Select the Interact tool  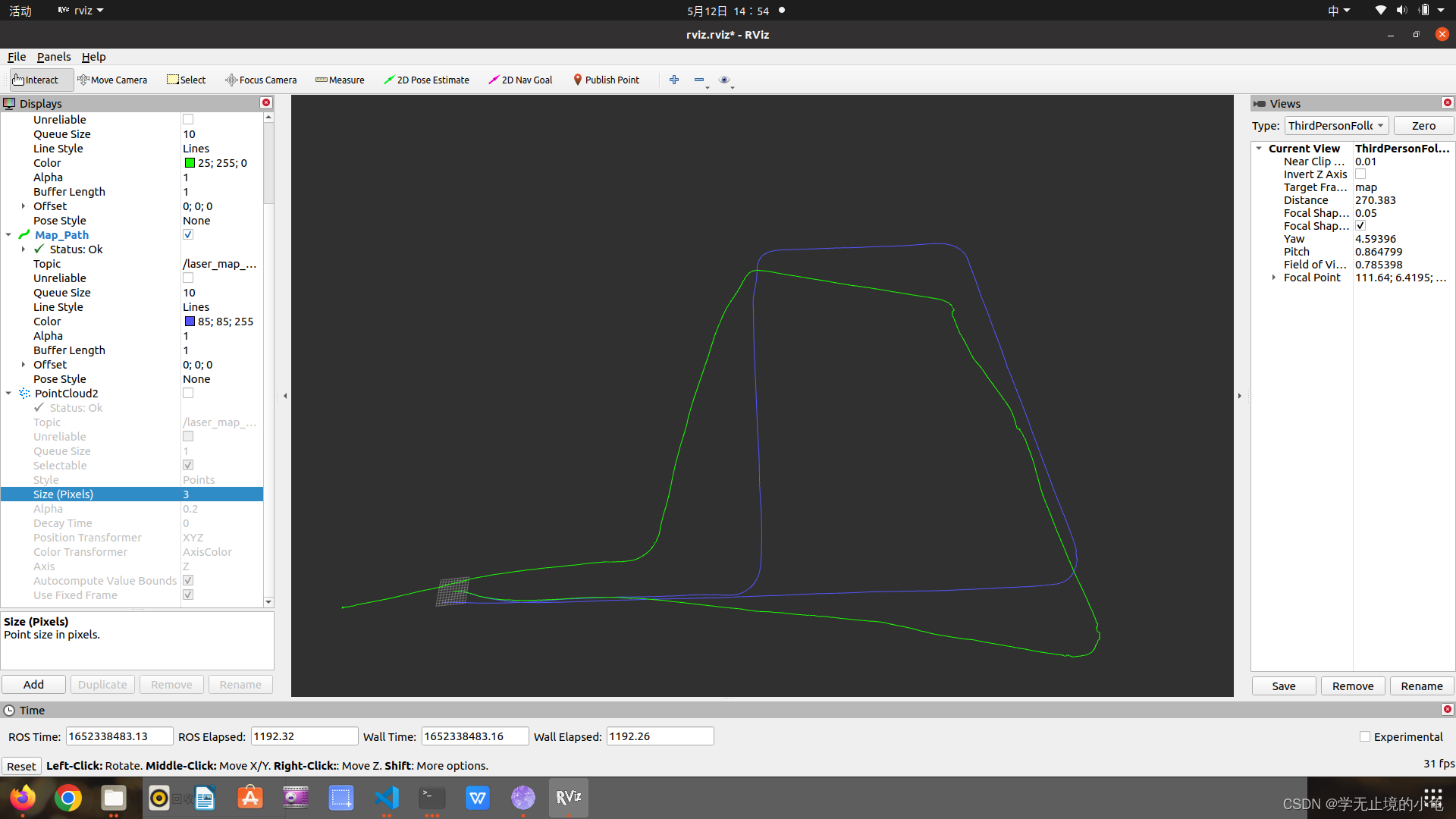tap(36, 80)
